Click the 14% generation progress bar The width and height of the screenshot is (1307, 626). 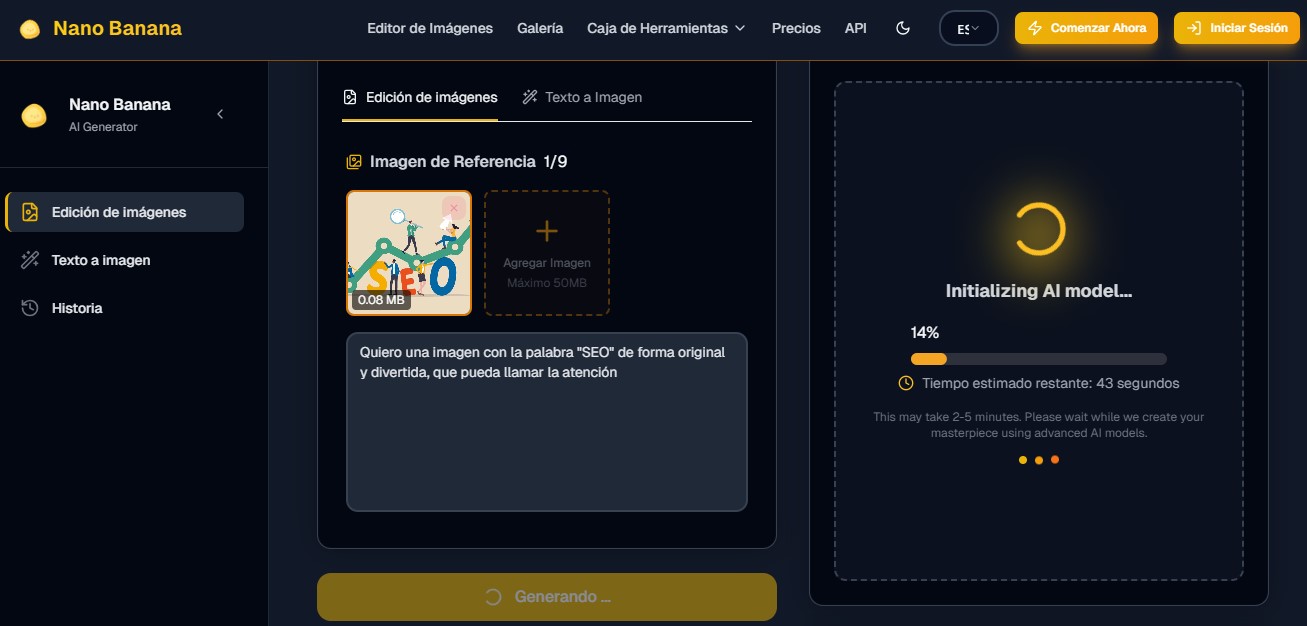pos(1038,359)
